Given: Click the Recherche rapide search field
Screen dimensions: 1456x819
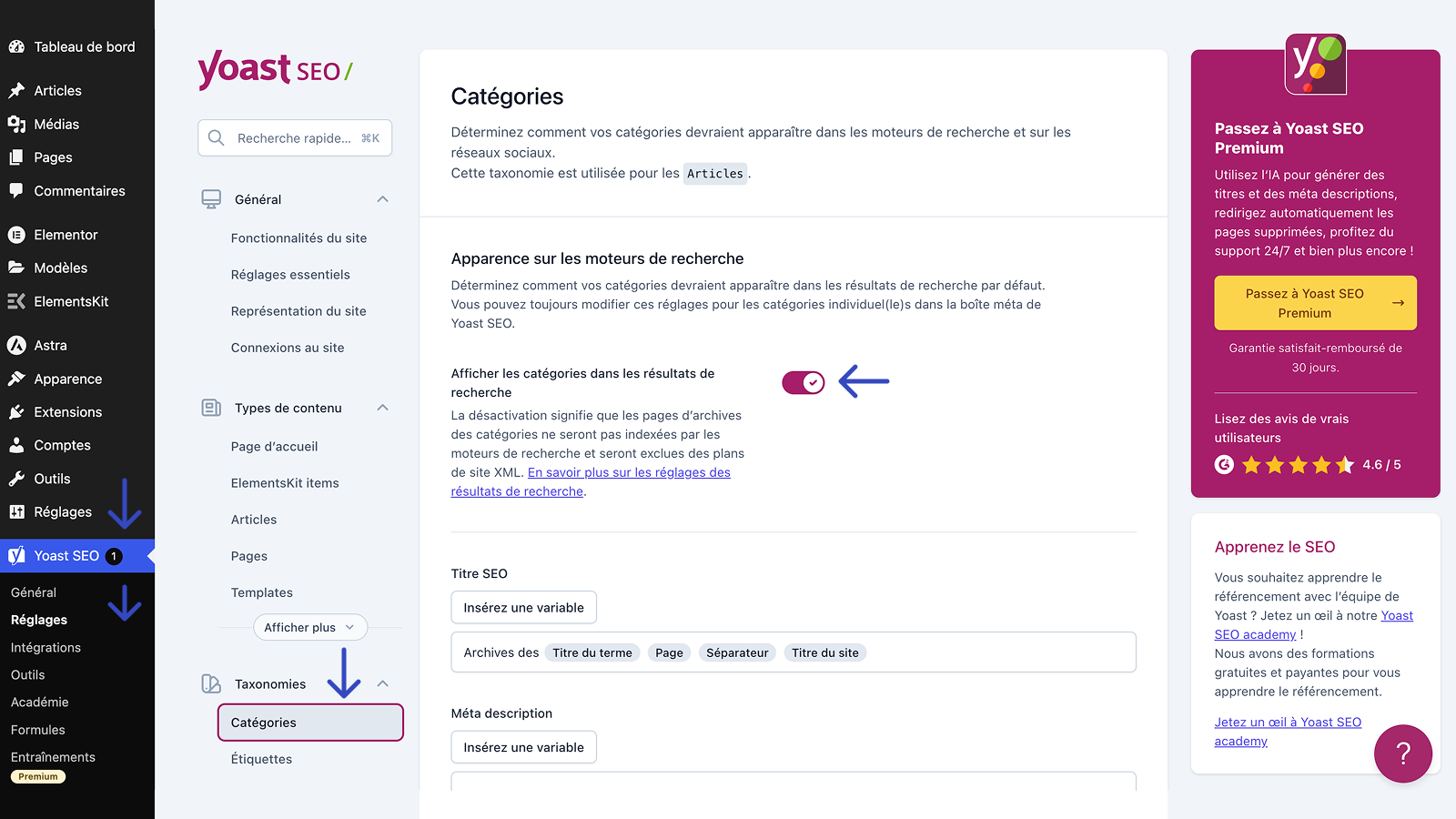Looking at the screenshot, I should point(294,137).
